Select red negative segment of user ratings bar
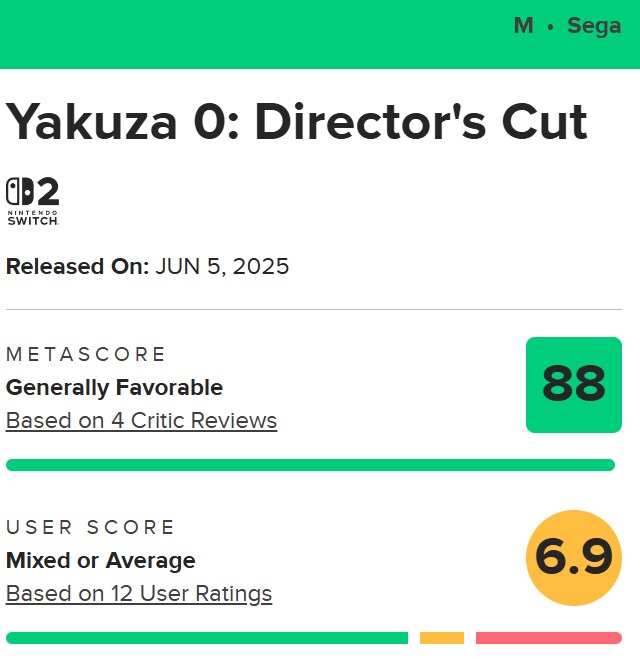The image size is (640, 659). point(549,638)
